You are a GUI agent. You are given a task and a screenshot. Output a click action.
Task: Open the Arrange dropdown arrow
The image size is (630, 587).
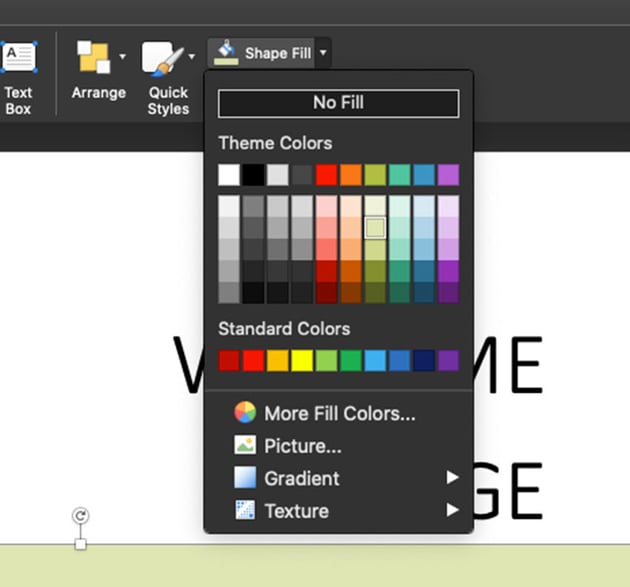pos(123,57)
